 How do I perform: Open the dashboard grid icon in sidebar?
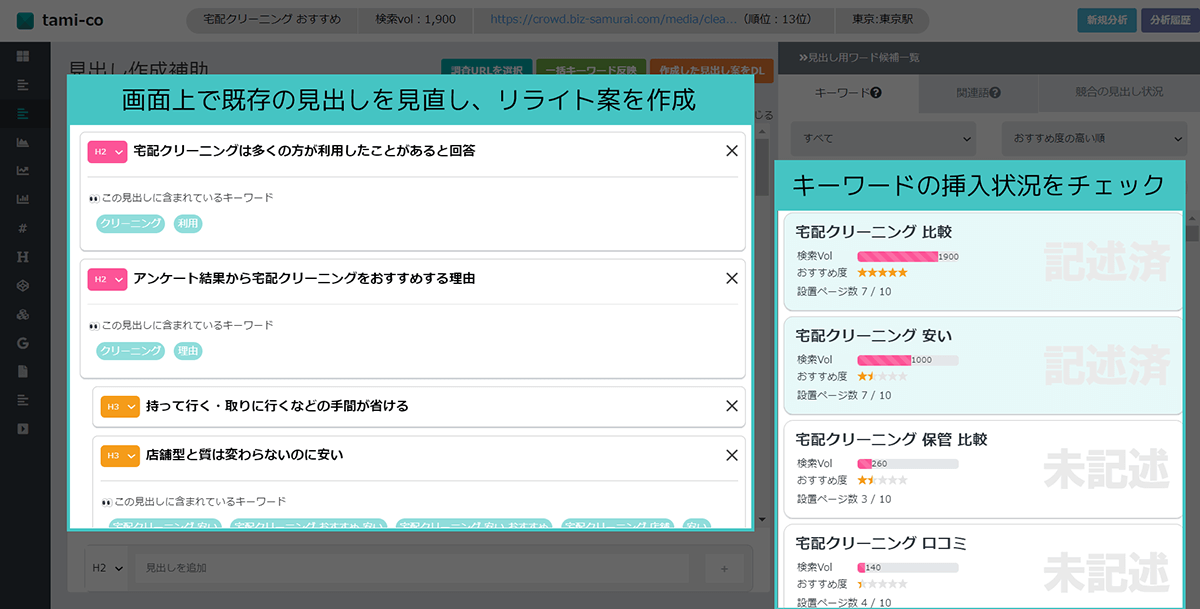[23, 56]
